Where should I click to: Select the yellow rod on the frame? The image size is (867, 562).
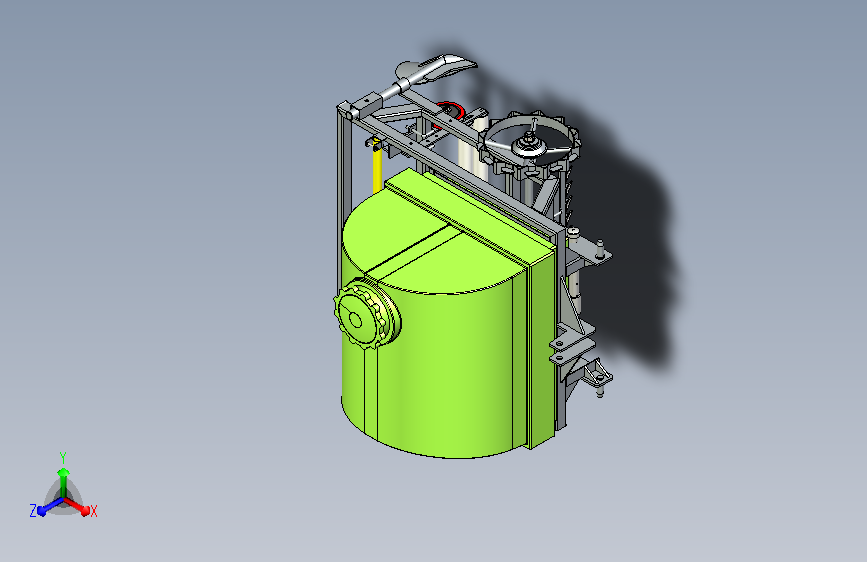pos(377,170)
